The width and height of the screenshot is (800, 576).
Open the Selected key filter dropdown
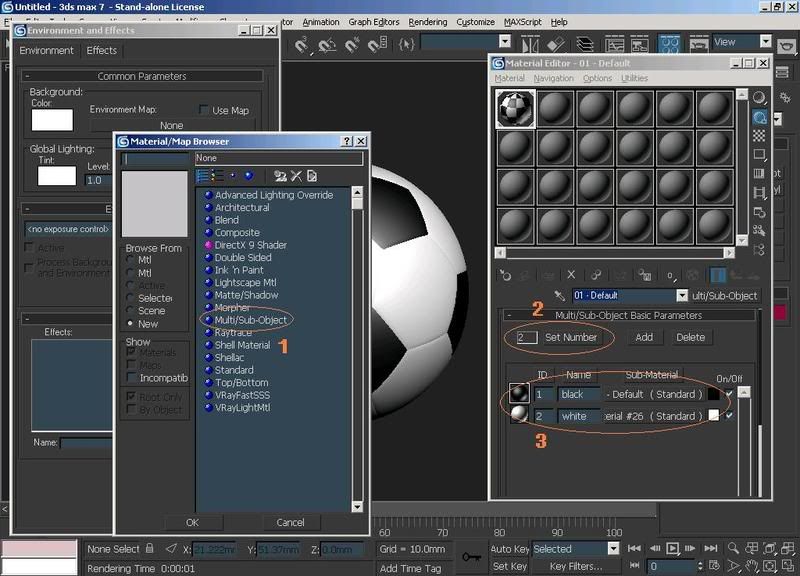click(613, 548)
